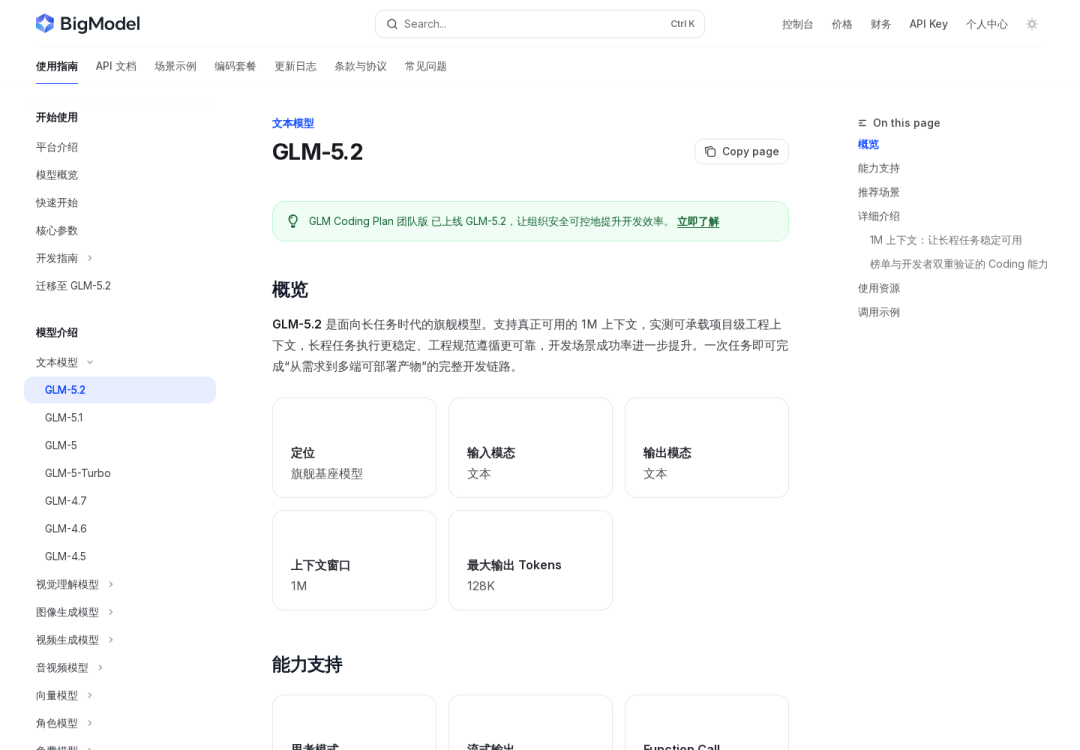The height and width of the screenshot is (750, 1080).
Task: Click the copy icon in Copy page
Action: [710, 152]
